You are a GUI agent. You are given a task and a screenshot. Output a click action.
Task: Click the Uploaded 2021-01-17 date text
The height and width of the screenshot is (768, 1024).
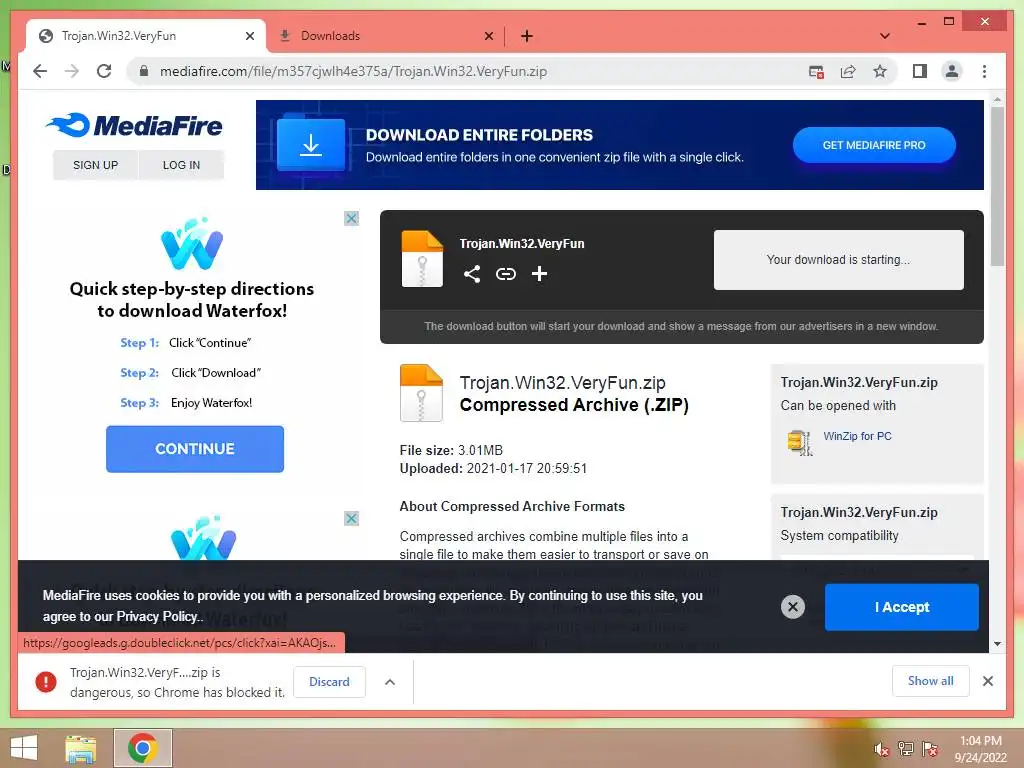click(493, 469)
